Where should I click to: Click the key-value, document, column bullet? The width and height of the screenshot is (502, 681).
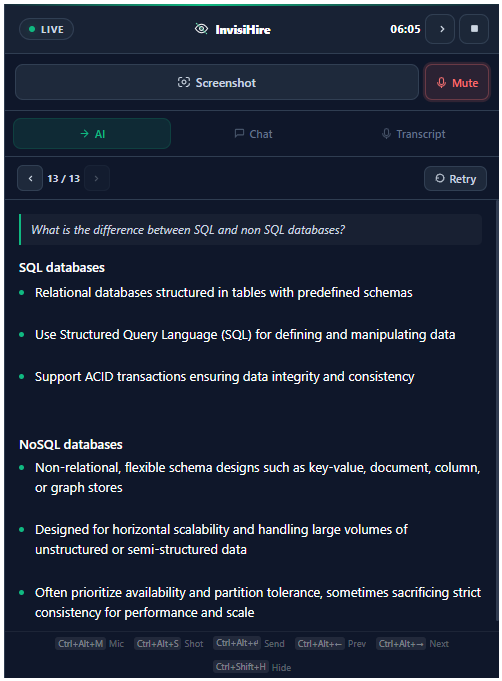(x=258, y=477)
